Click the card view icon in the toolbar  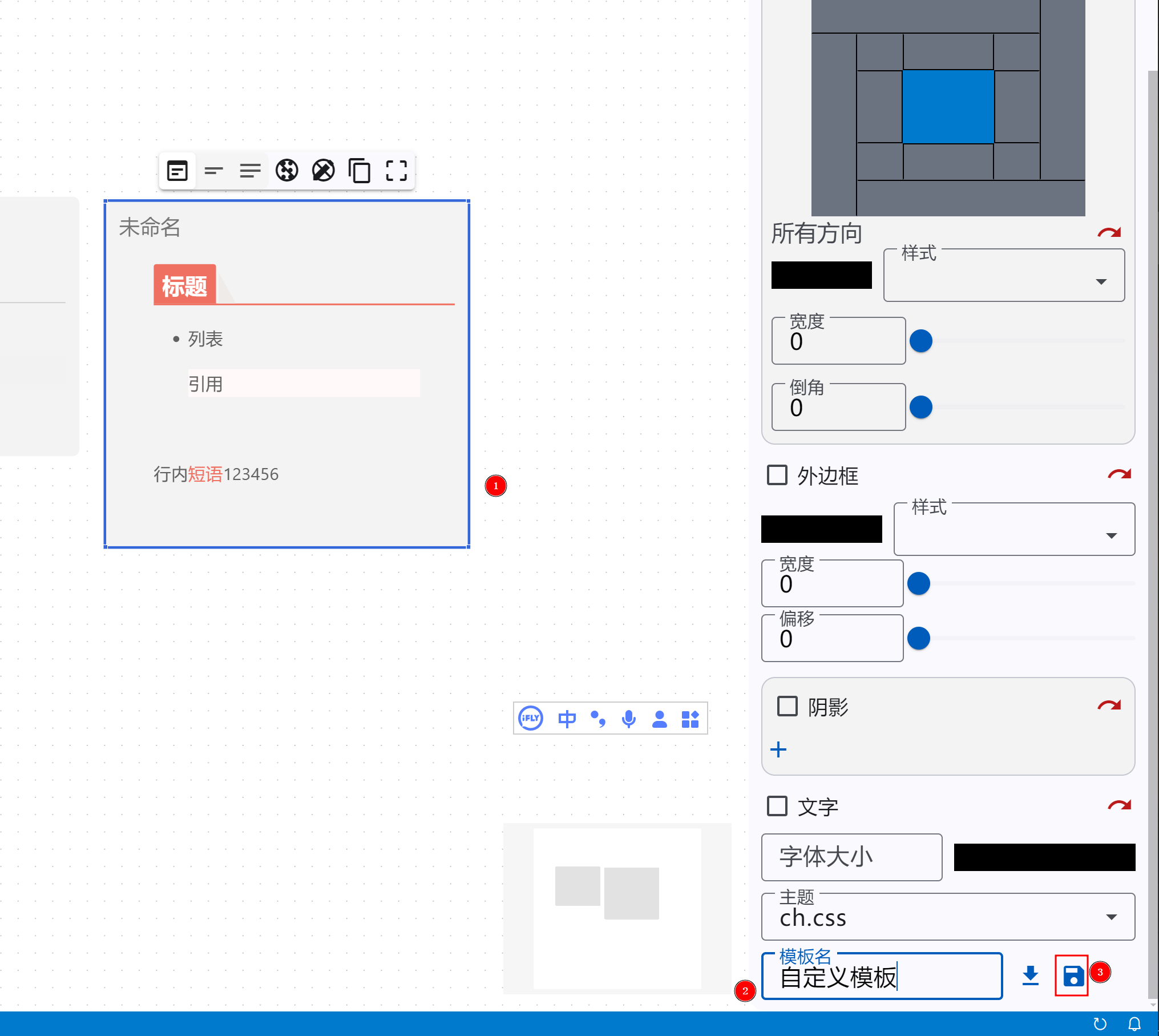[x=177, y=170]
